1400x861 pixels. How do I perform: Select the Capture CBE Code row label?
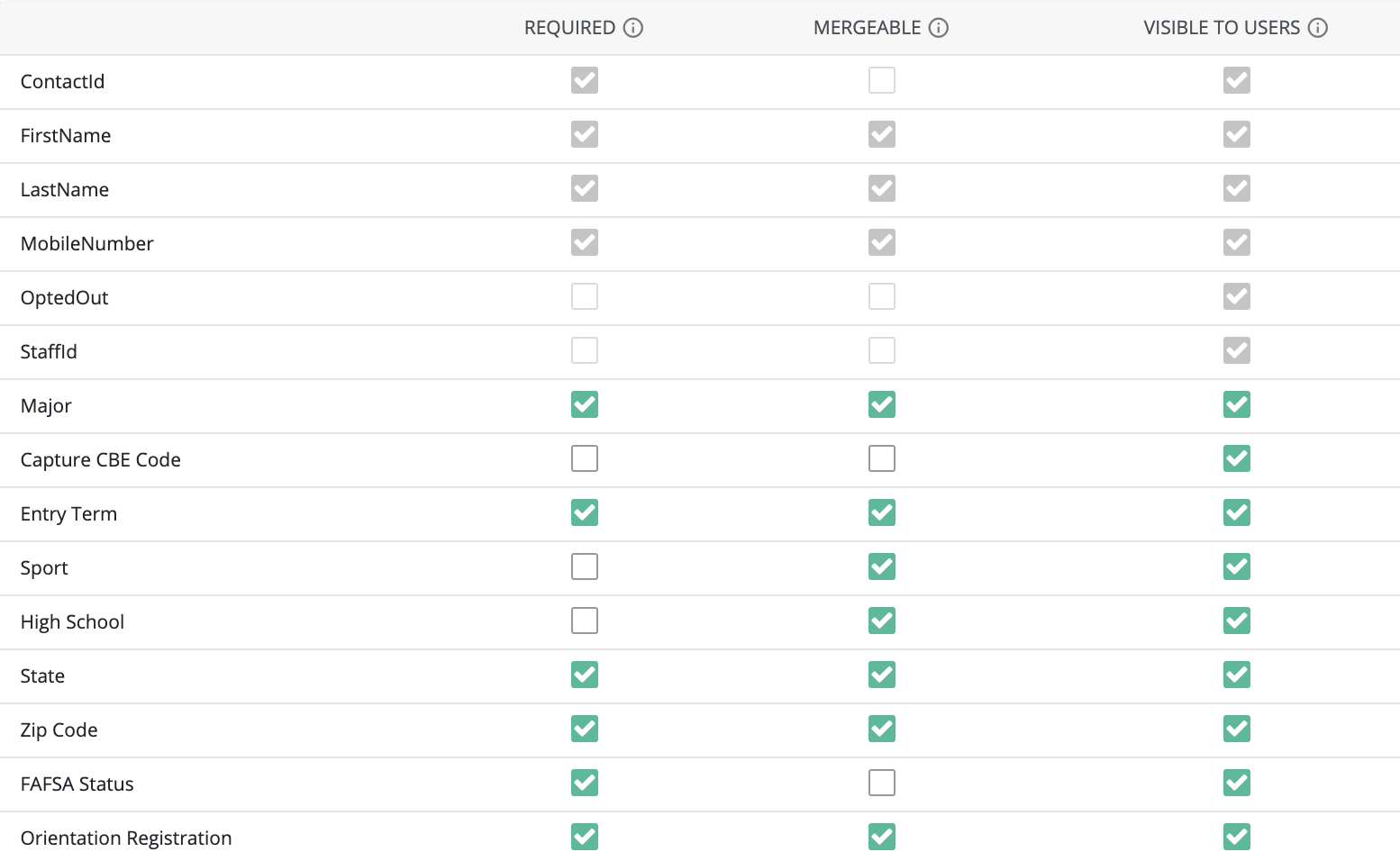point(101,459)
